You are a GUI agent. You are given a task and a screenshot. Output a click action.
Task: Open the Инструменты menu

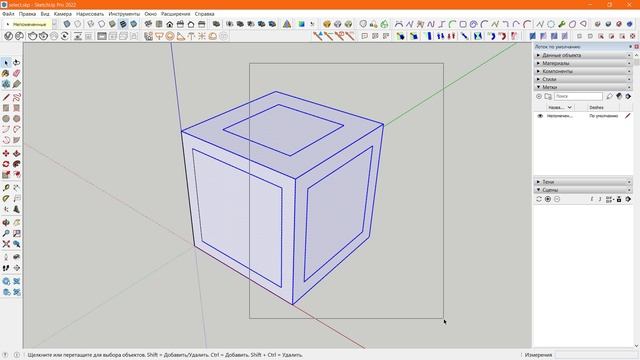(x=124, y=14)
